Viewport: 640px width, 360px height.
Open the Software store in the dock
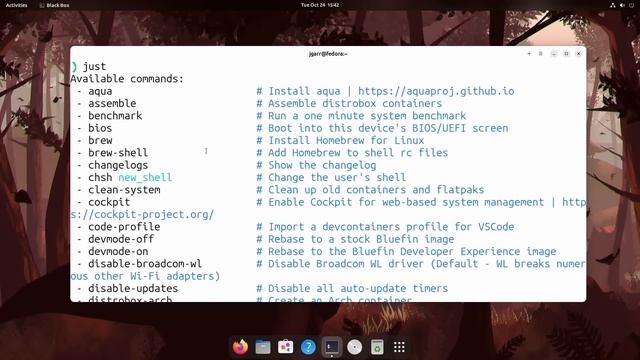pyautogui.click(x=286, y=347)
